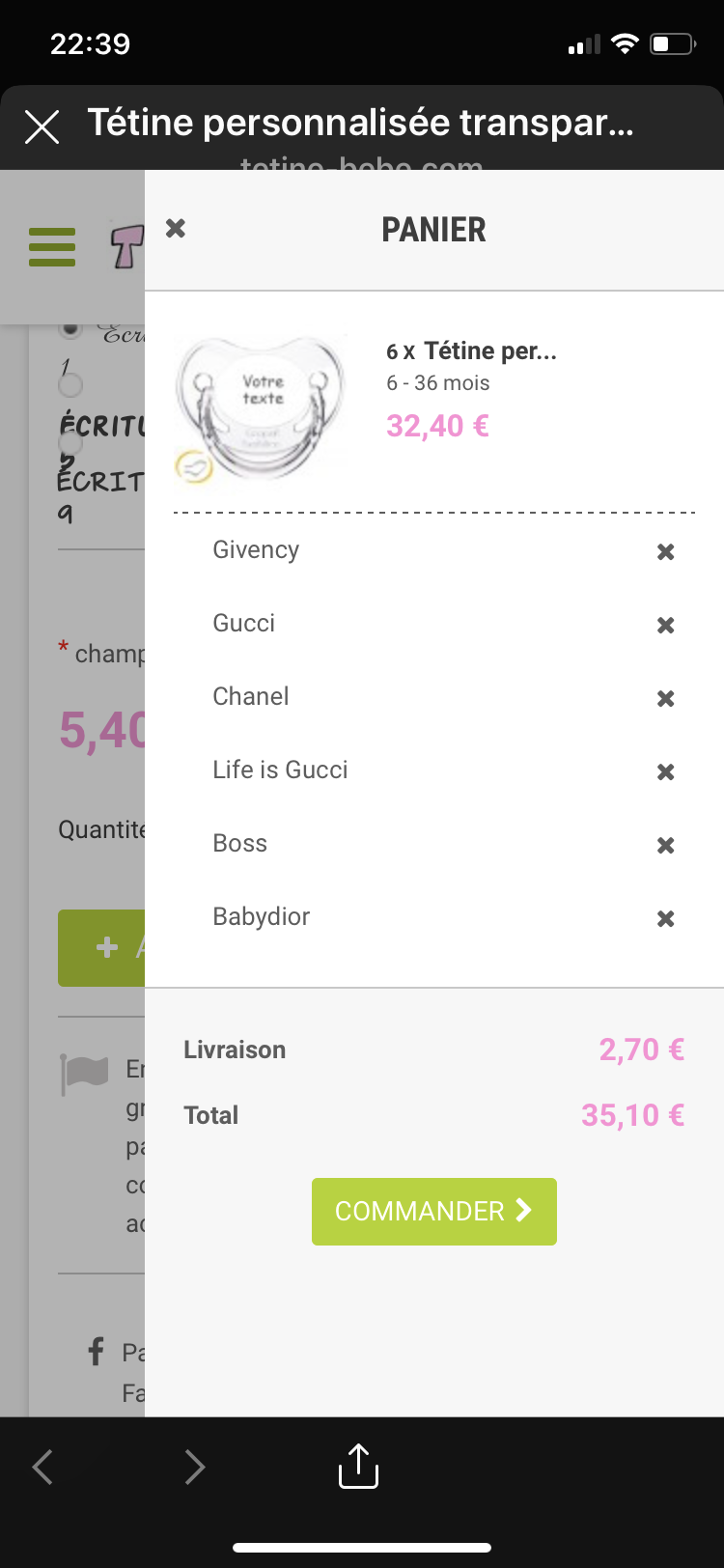Image resolution: width=724 pixels, height=1568 pixels.
Task: Open the Tétine per... product link
Action: coord(489,350)
